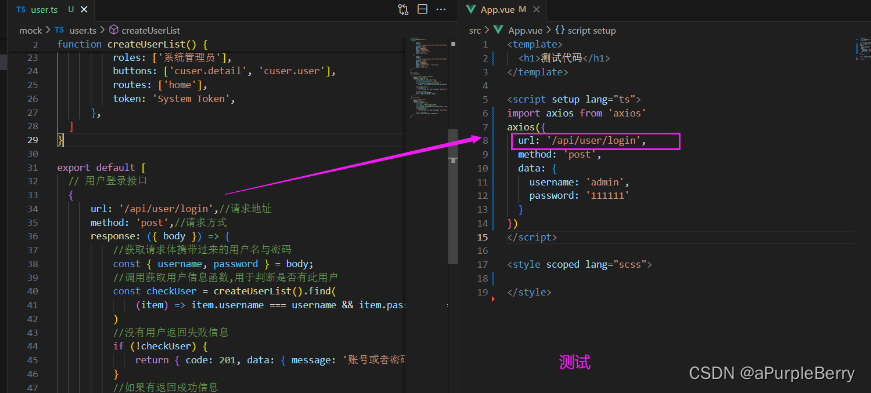Click the cube symbol icon beside createUserList breadcrumb
The width and height of the screenshot is (871, 393).
coord(114,31)
